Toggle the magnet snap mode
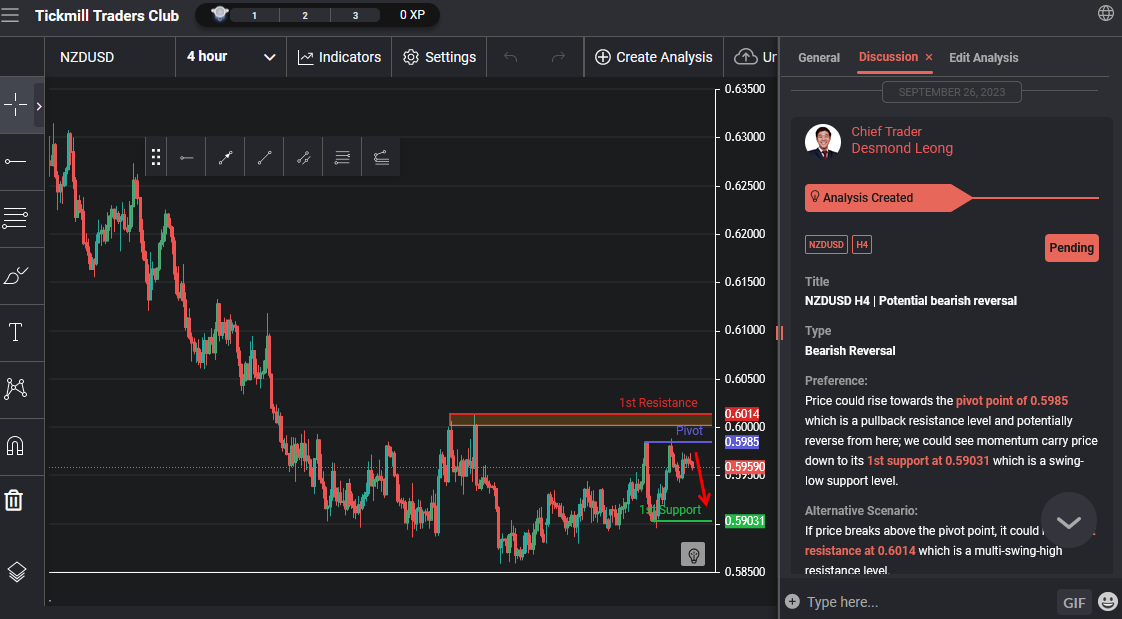Viewport: 1122px width, 619px height. 16,446
